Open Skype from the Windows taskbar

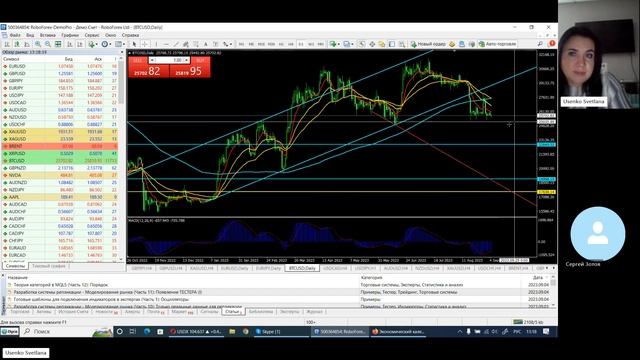click(x=281, y=332)
